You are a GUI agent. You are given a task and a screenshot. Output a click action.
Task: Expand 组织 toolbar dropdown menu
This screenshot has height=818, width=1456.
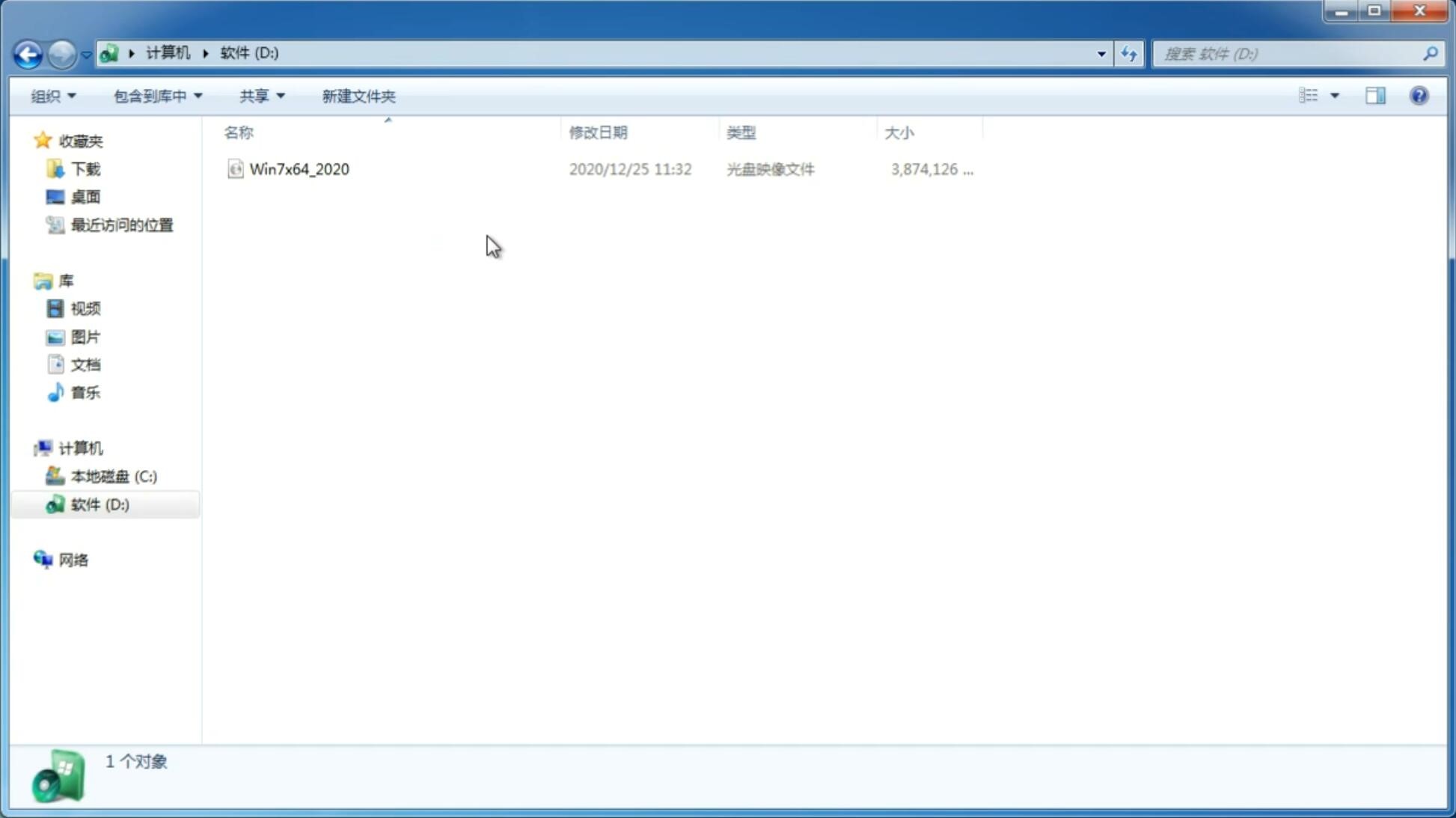coord(52,95)
